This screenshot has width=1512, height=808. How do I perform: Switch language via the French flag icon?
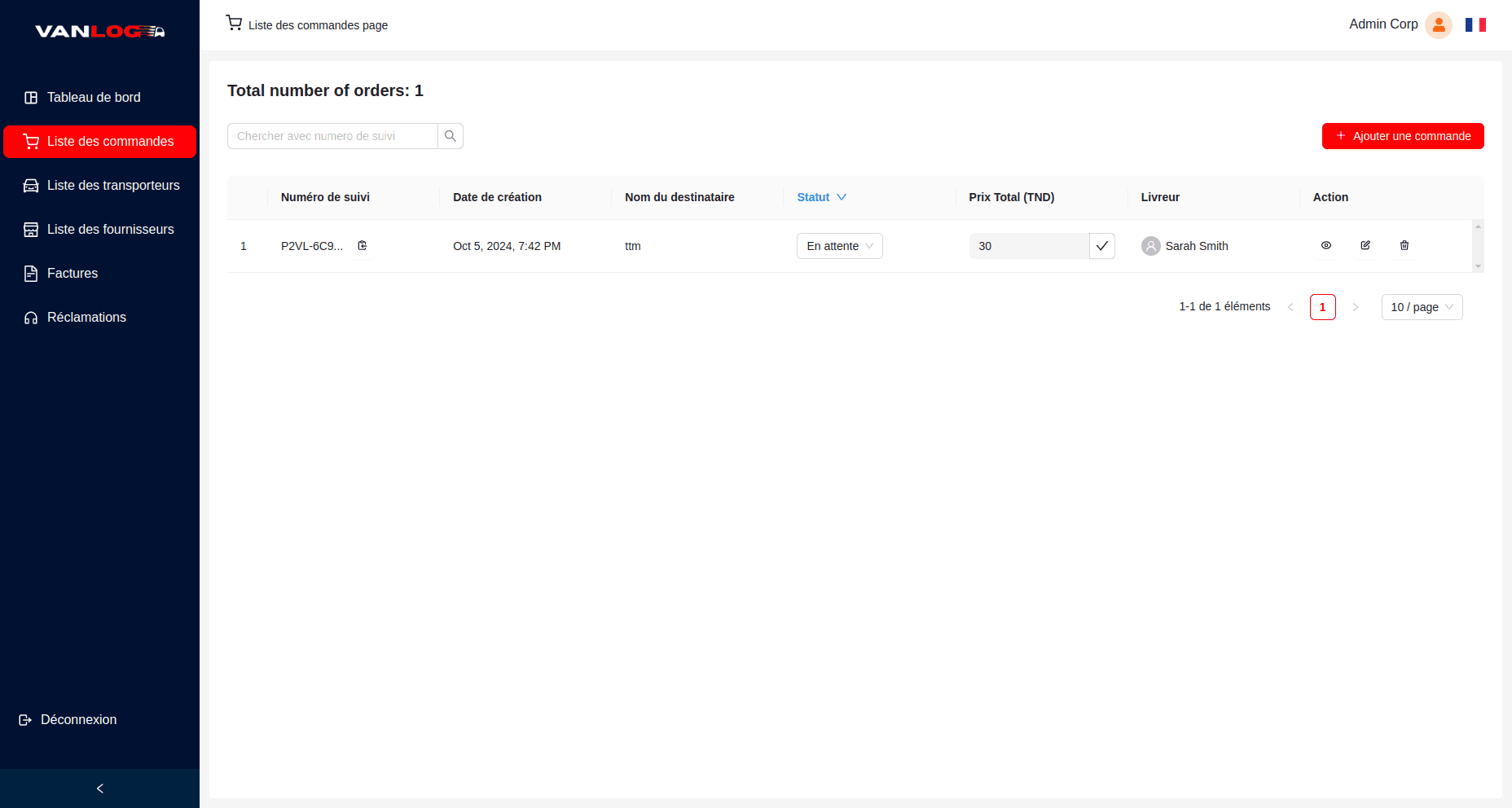coord(1475,25)
